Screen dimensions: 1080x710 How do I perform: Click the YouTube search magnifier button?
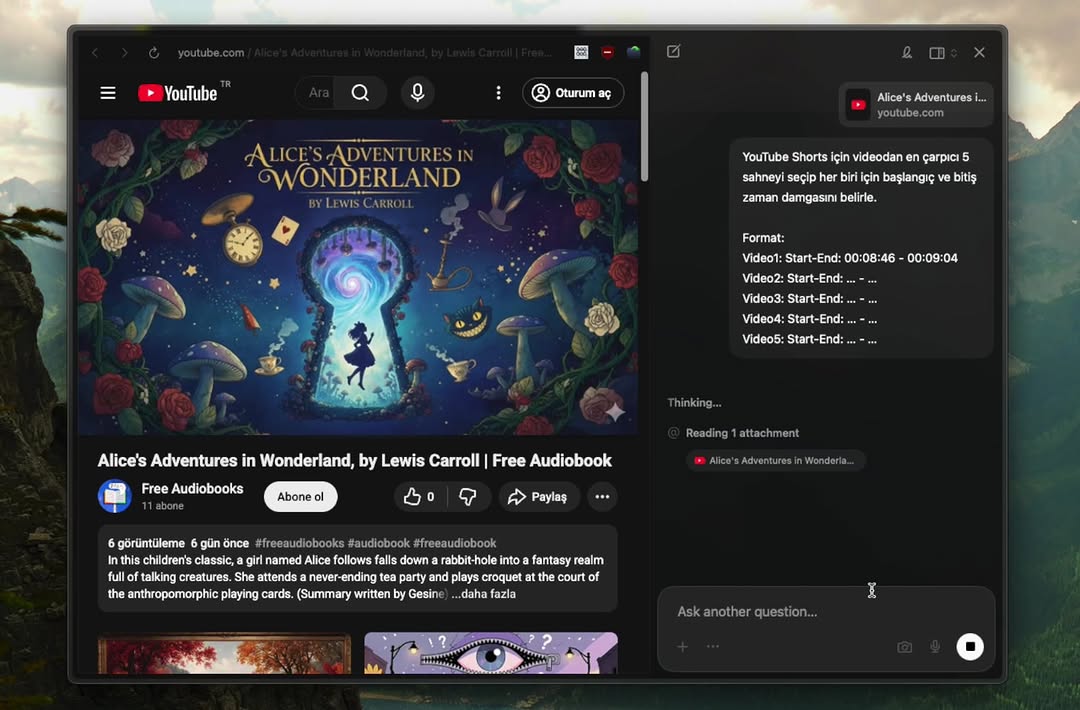[360, 92]
